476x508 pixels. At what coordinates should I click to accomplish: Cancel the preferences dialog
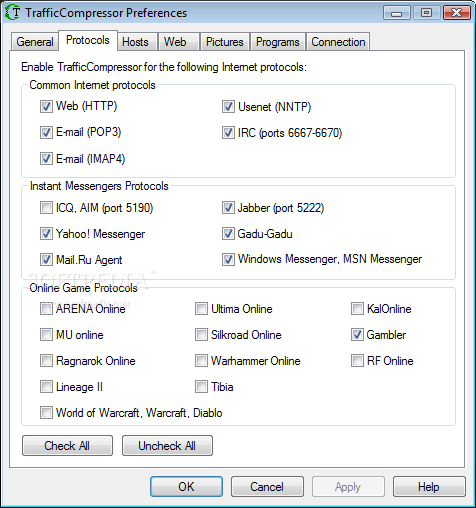(267, 487)
